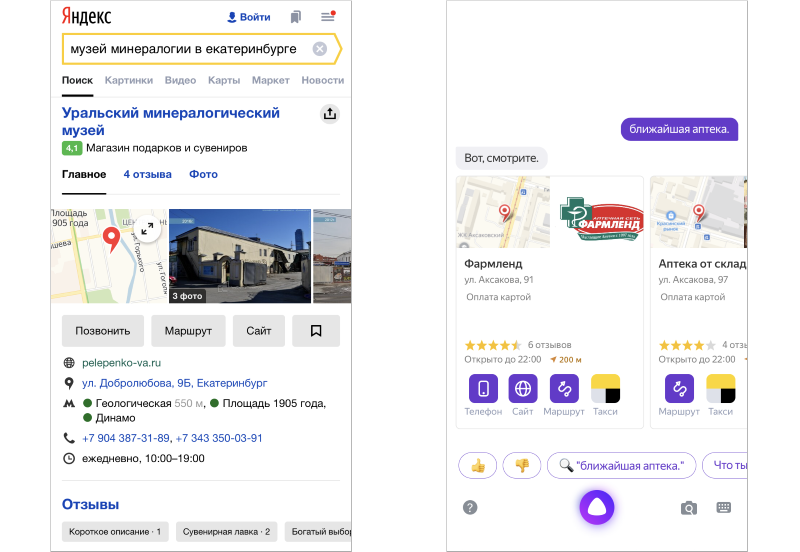Open the Аптека от склада card title
800x552 pixels.
[x=703, y=264]
